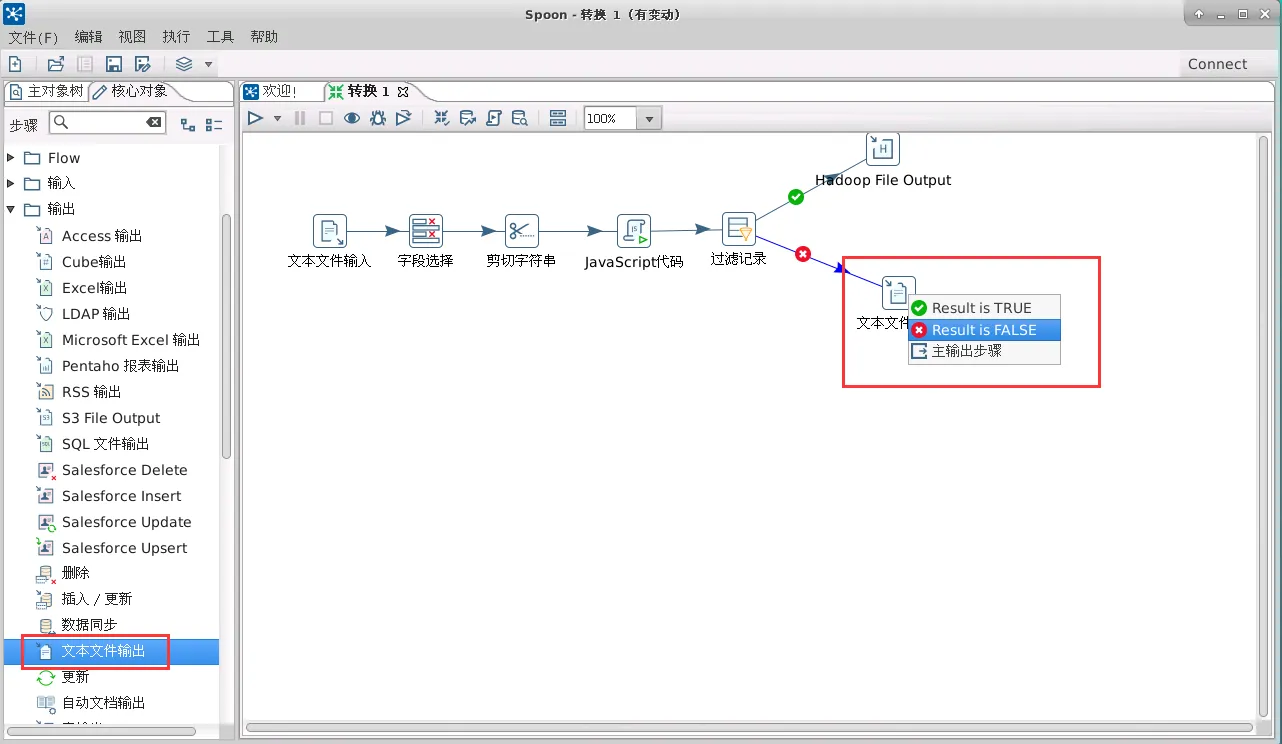Click the explore repository icon

tap(85, 64)
